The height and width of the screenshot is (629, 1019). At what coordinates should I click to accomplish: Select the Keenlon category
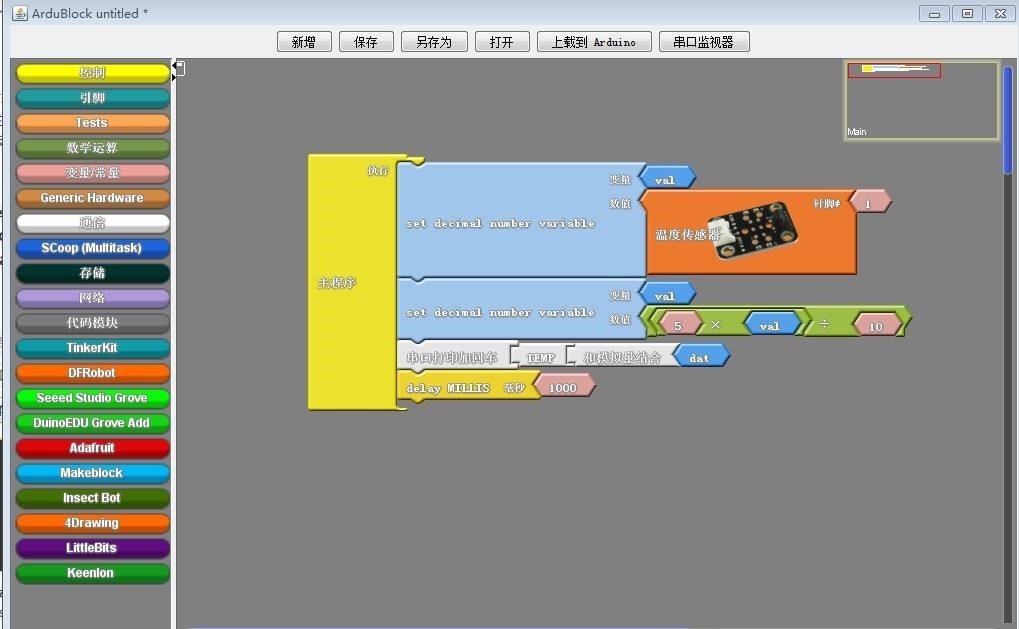(x=92, y=573)
